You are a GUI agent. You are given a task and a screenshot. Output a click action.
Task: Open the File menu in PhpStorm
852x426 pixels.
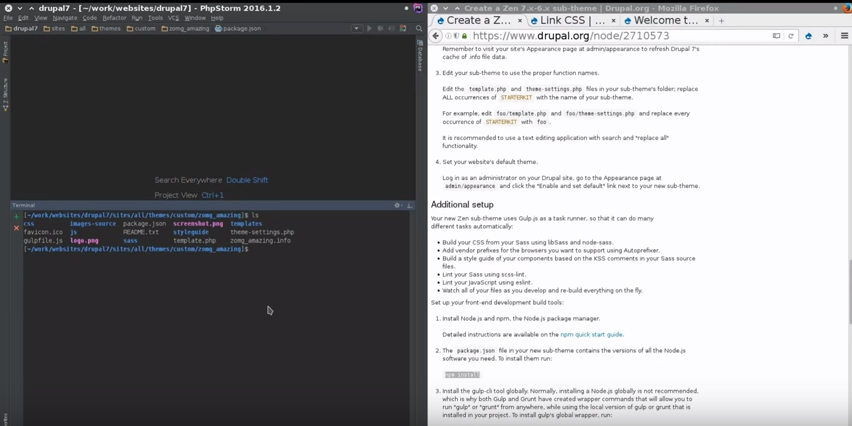[8, 18]
